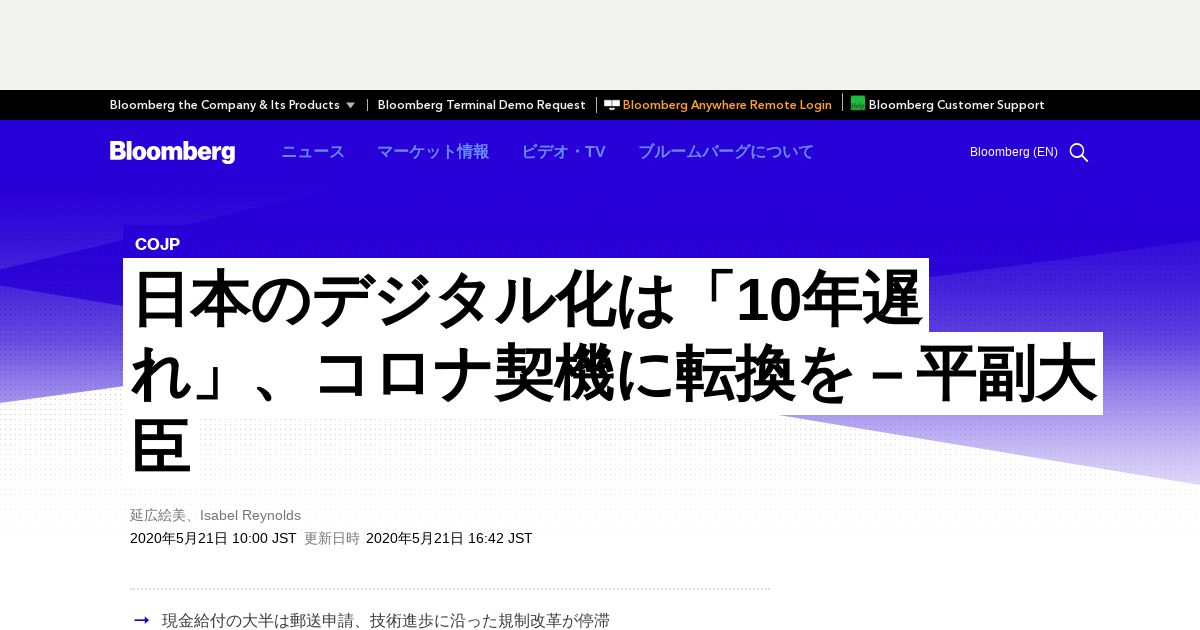Click the 更新日時 label
Viewport: 1200px width, 630px height.
coord(332,538)
